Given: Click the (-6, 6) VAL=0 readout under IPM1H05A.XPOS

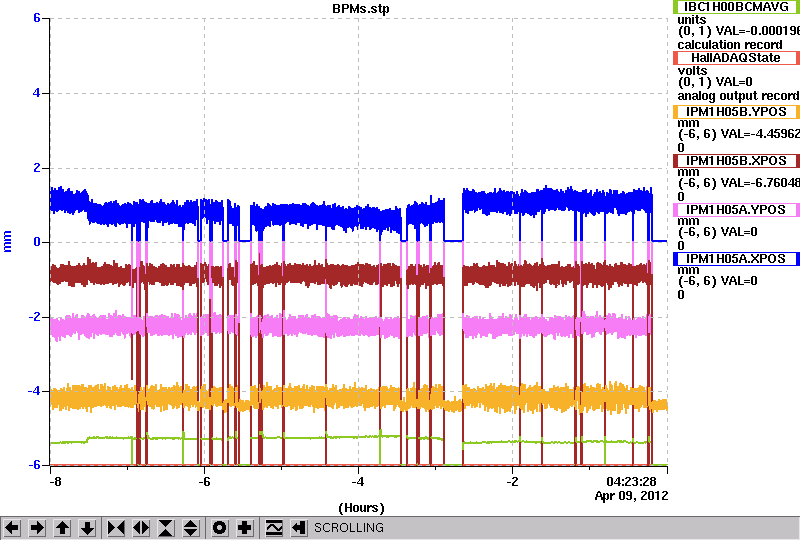Looking at the screenshot, I should tap(717, 281).
